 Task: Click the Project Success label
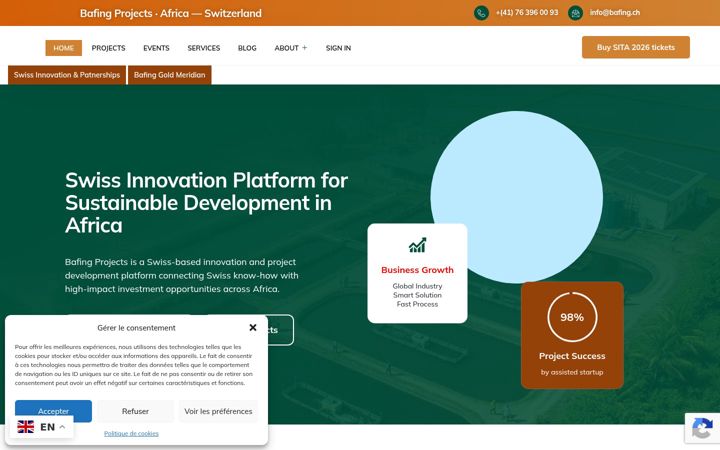click(x=572, y=356)
